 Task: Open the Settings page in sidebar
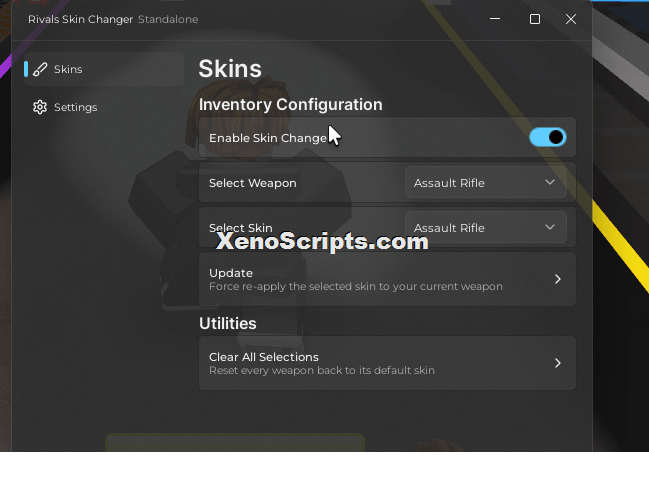pos(103,107)
